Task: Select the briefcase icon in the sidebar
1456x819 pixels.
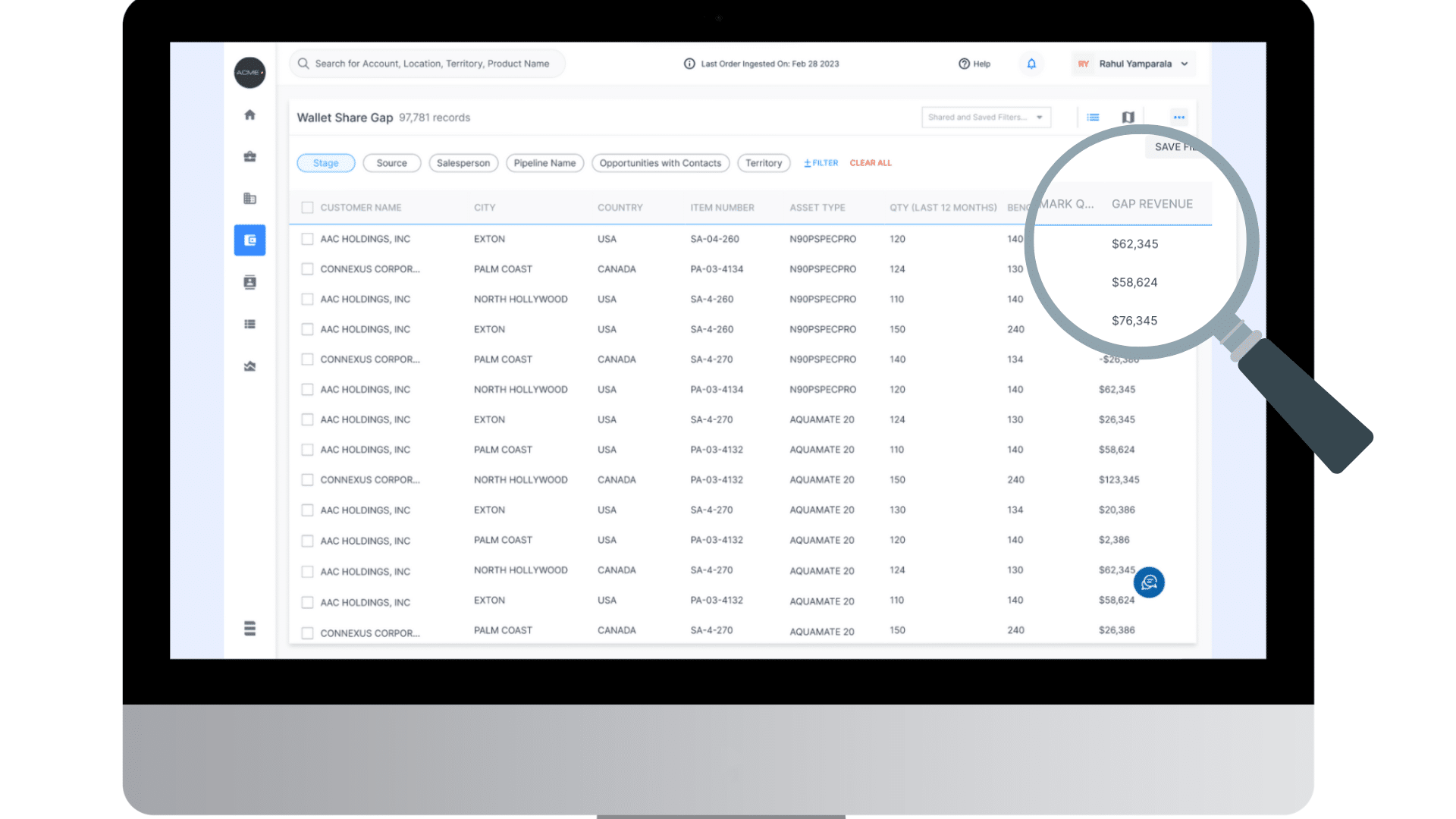Action: click(249, 156)
